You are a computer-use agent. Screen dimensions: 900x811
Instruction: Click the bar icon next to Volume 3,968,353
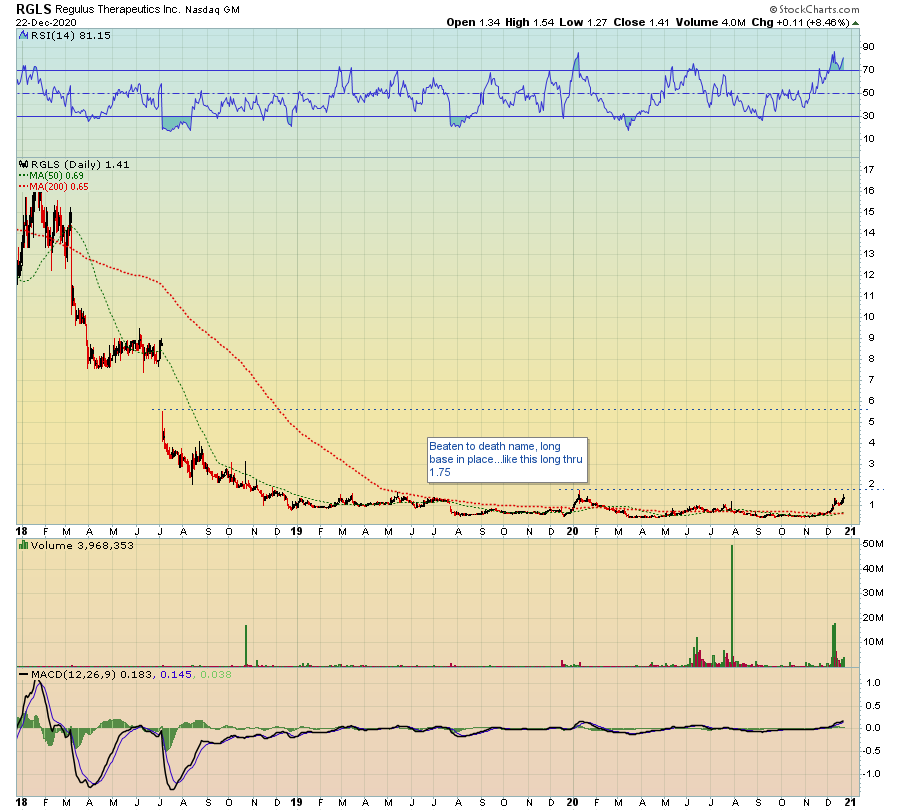click(24, 545)
